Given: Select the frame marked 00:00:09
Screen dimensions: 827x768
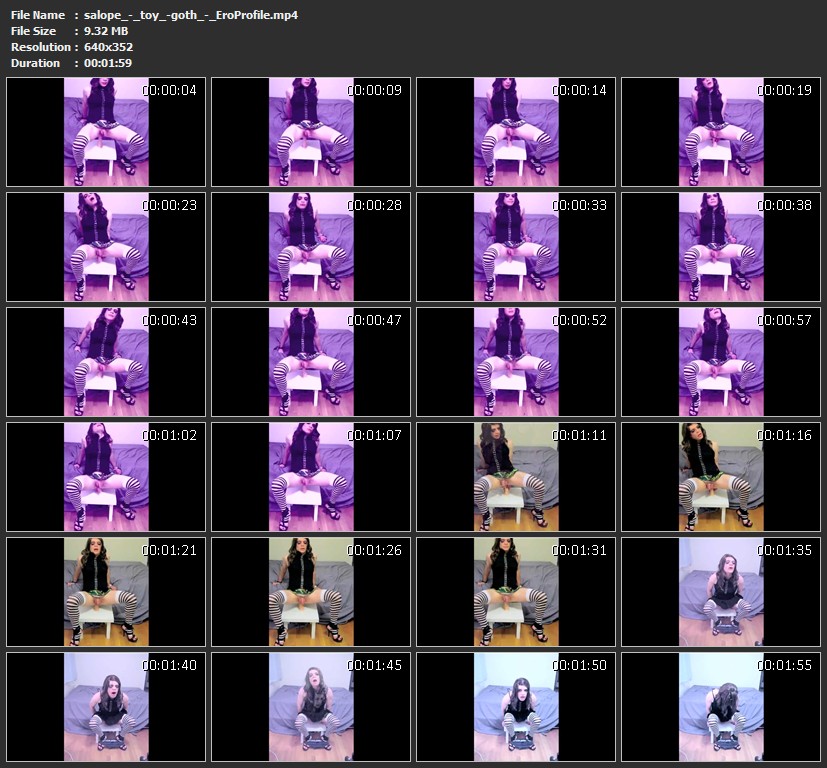Looking at the screenshot, I should click(311, 132).
